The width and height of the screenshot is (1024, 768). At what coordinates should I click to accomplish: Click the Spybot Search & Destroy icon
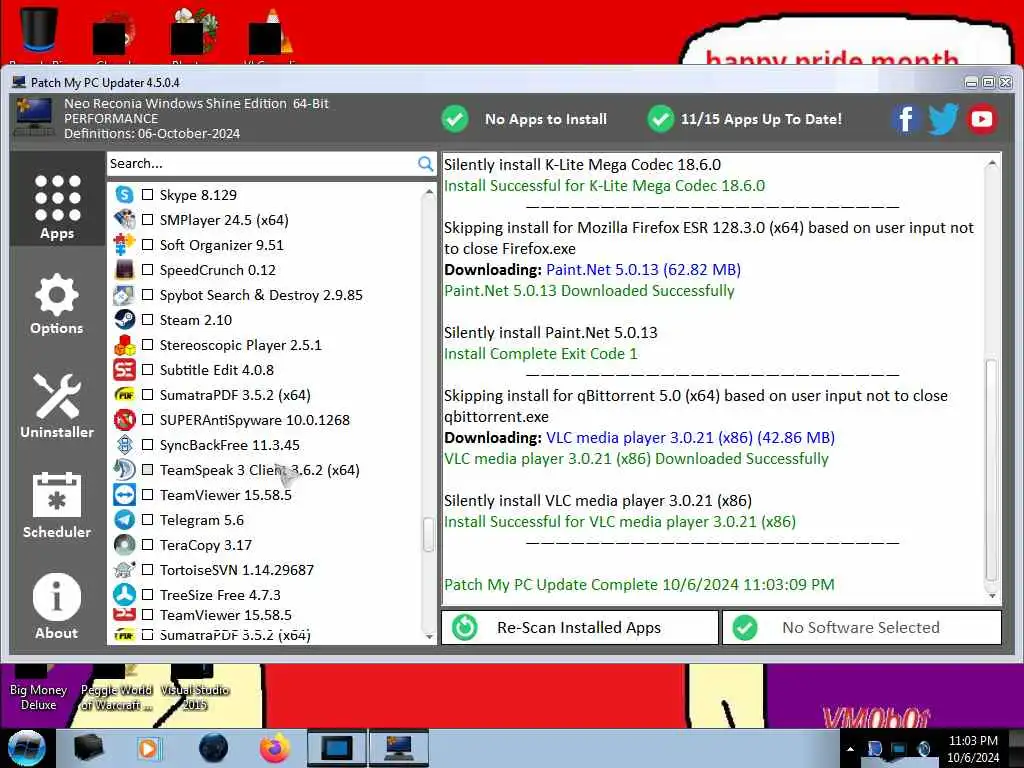[124, 295]
